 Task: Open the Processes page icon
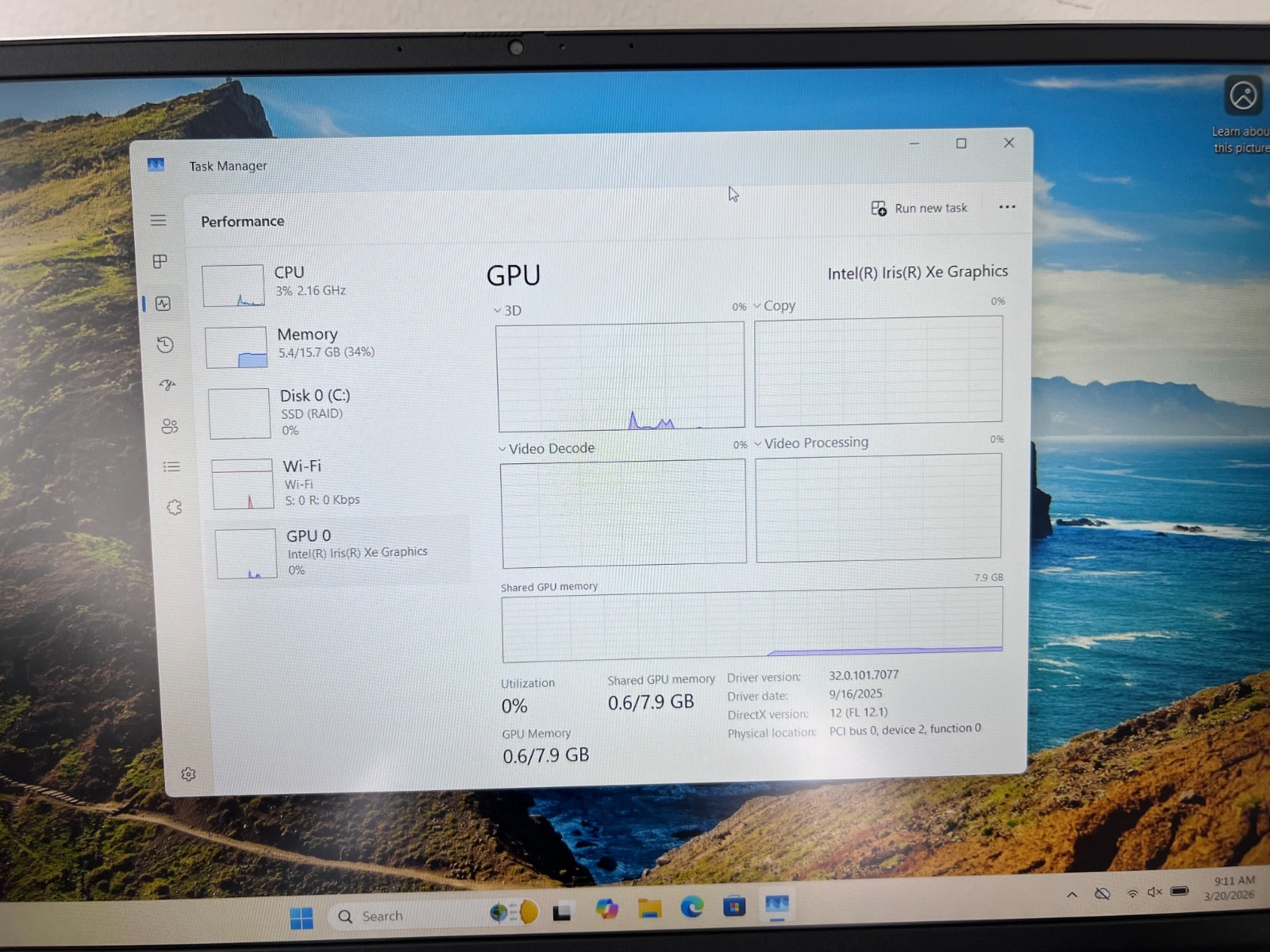pos(160,262)
